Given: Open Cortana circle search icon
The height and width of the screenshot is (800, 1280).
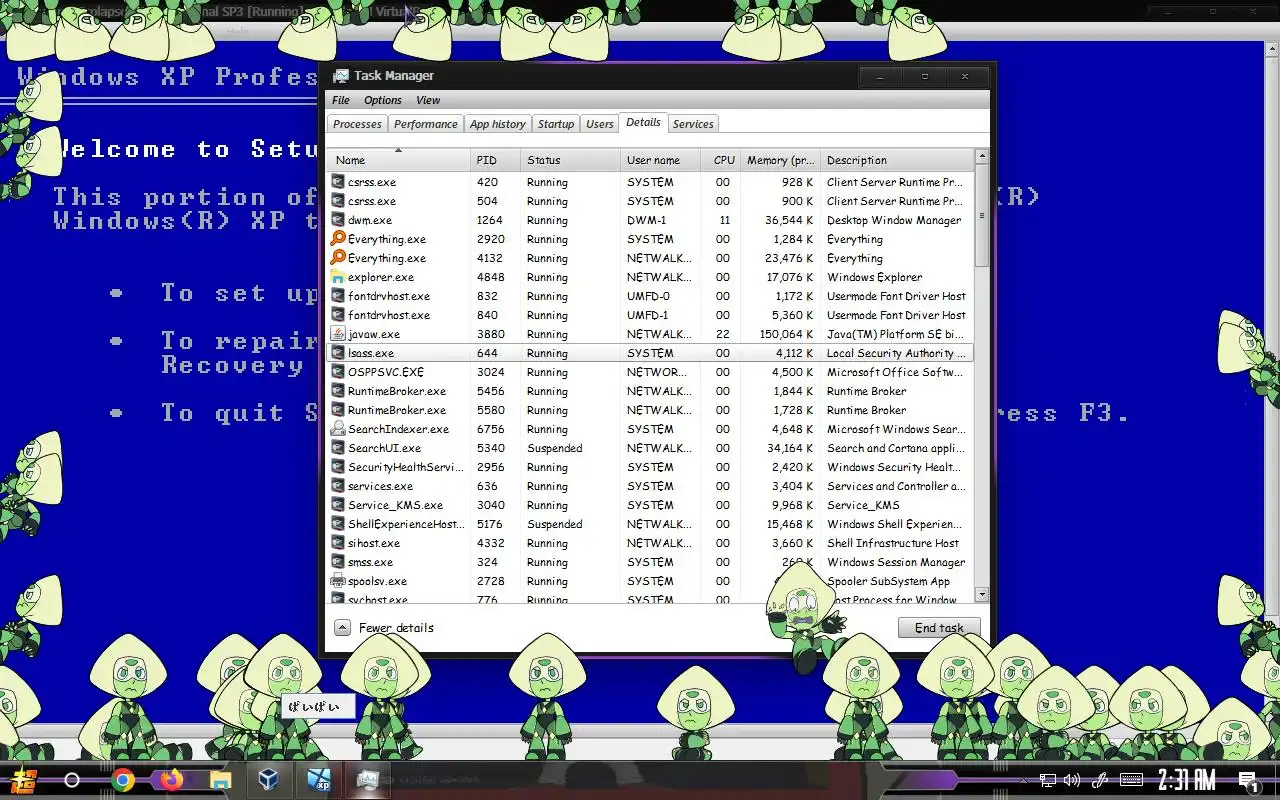Looking at the screenshot, I should (72, 780).
